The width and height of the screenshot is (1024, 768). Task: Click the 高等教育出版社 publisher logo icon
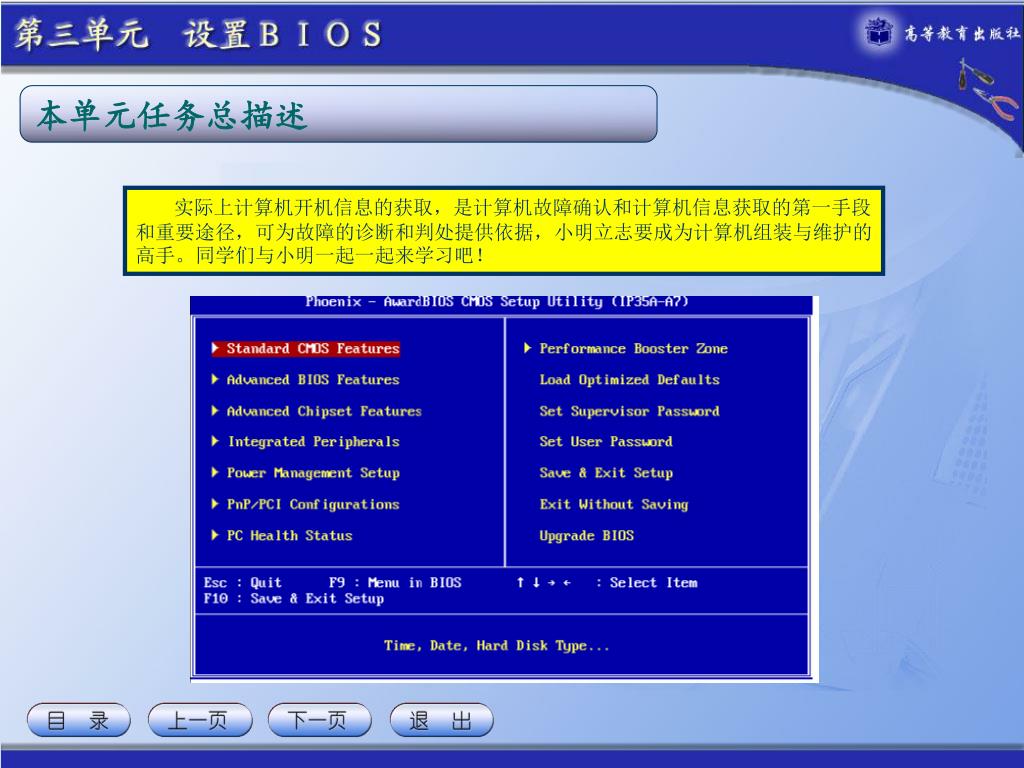pyautogui.click(x=880, y=31)
